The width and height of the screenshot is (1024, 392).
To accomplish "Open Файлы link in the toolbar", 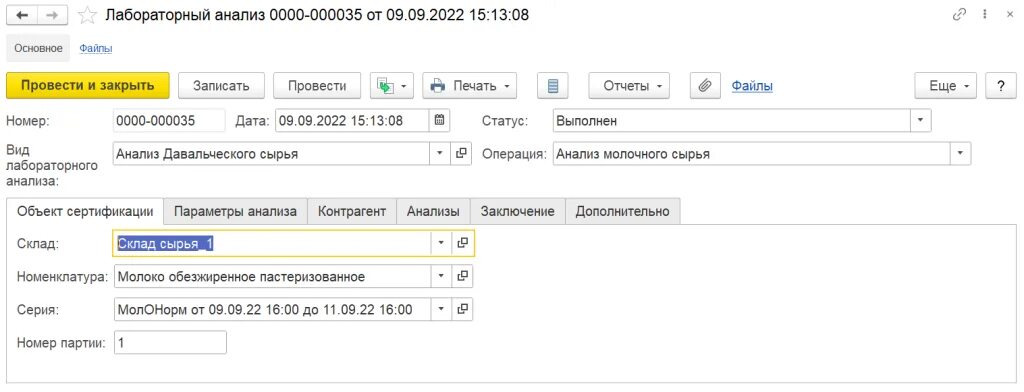I will tap(752, 86).
